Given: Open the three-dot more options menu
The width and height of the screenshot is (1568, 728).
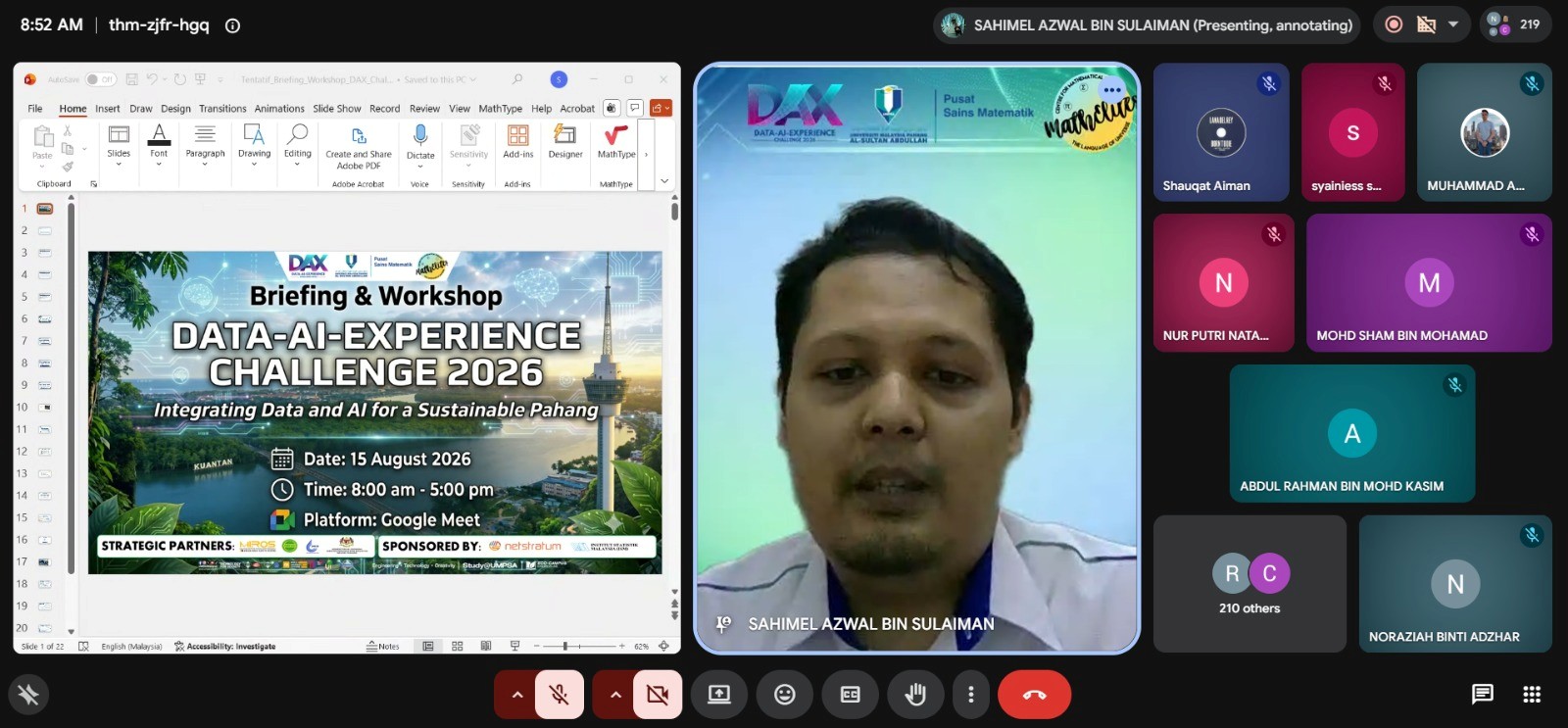Looking at the screenshot, I should pos(971,695).
